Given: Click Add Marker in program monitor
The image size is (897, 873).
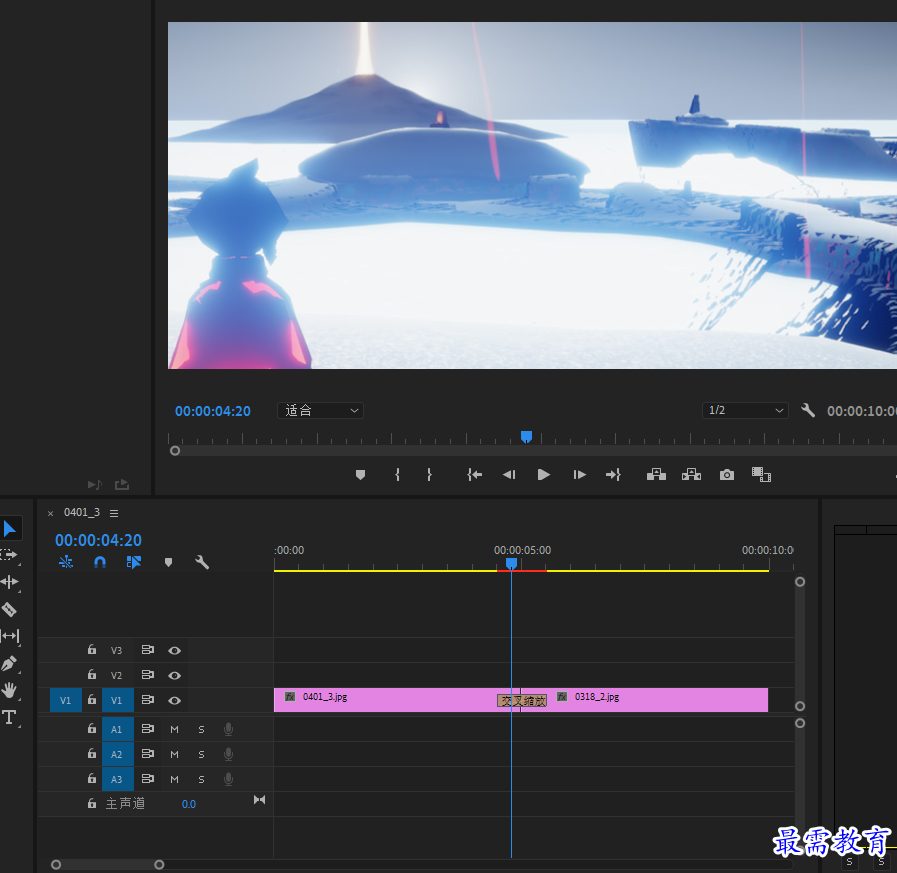Looking at the screenshot, I should (360, 475).
